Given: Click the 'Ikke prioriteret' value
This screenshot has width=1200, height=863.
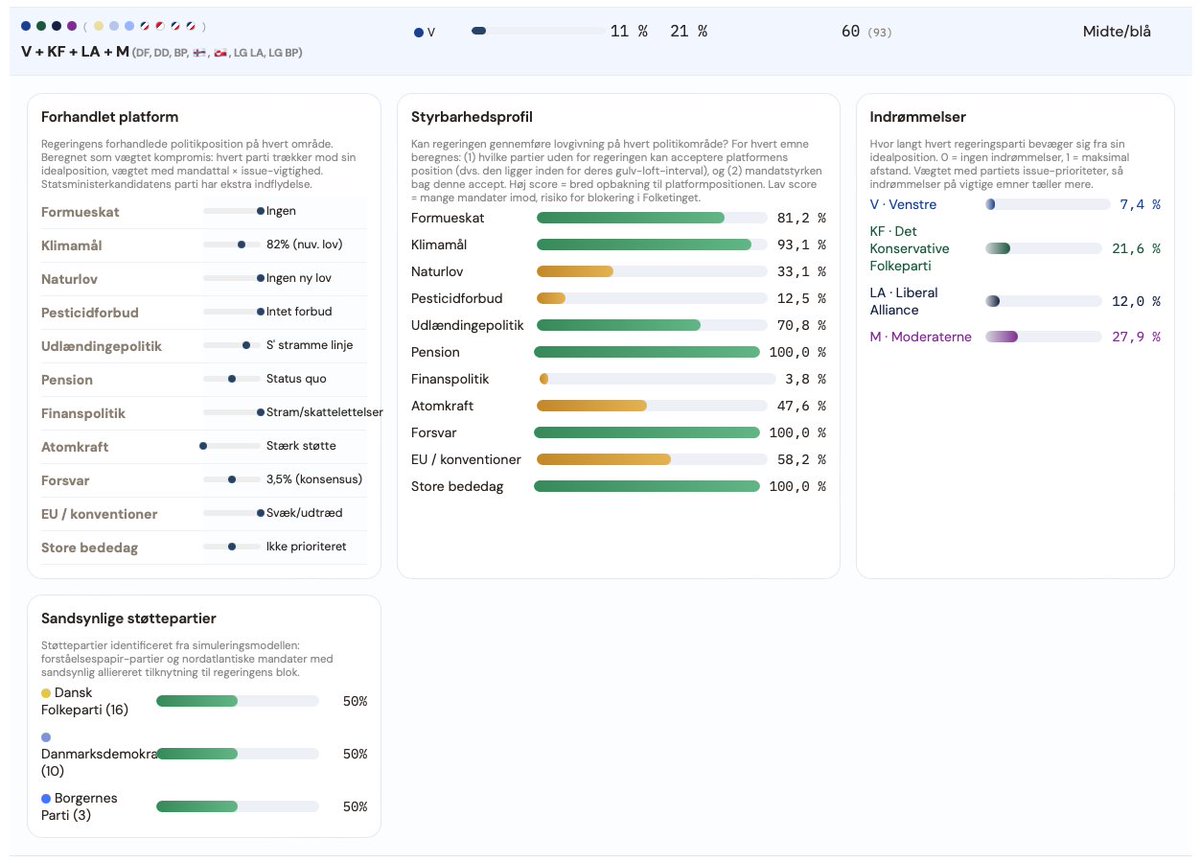Looking at the screenshot, I should click(306, 547).
